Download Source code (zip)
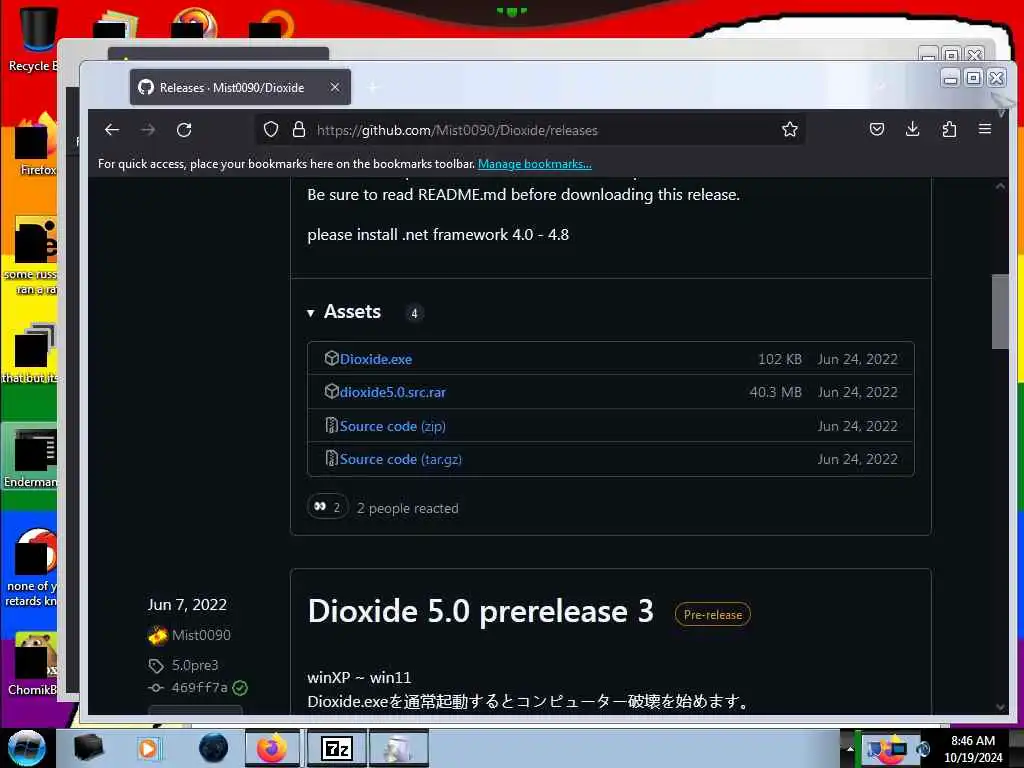 (x=392, y=426)
